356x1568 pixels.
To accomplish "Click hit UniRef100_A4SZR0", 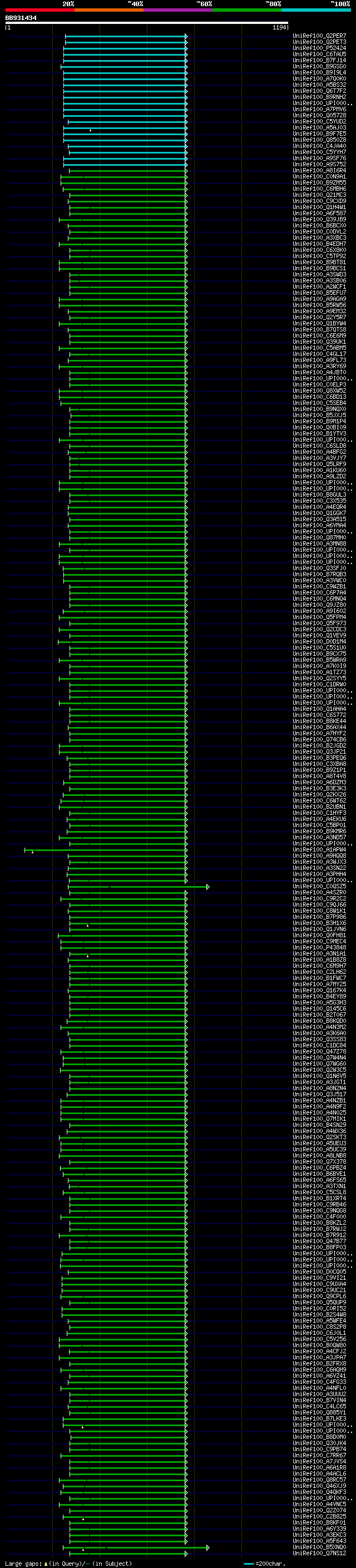I will click(x=319, y=893).
